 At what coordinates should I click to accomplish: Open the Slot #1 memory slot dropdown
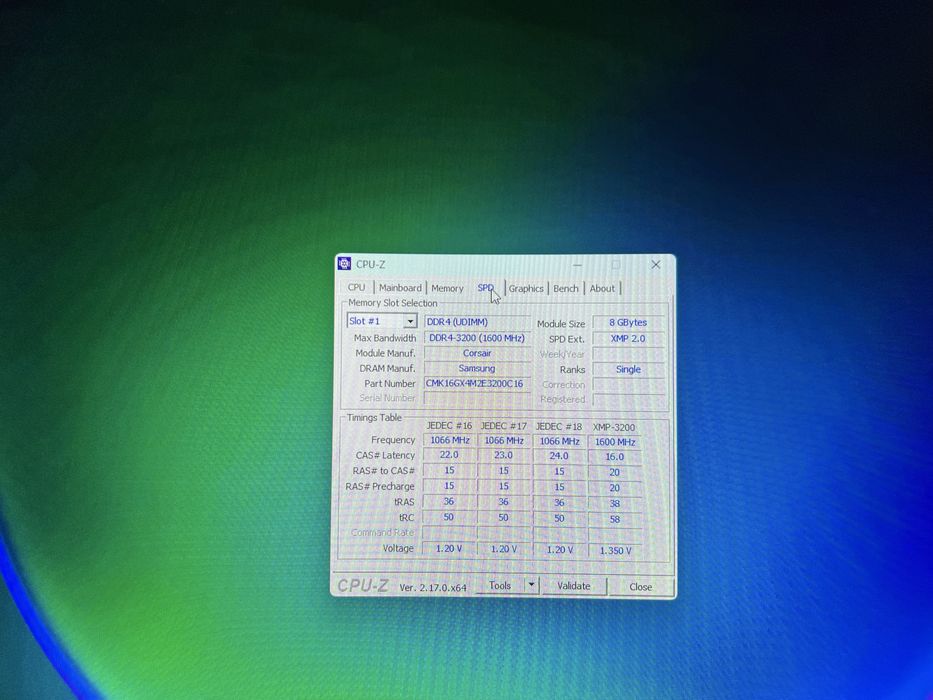pos(382,321)
